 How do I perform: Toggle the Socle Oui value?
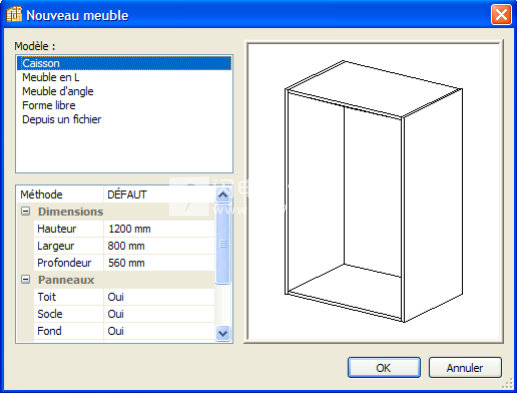[159, 314]
